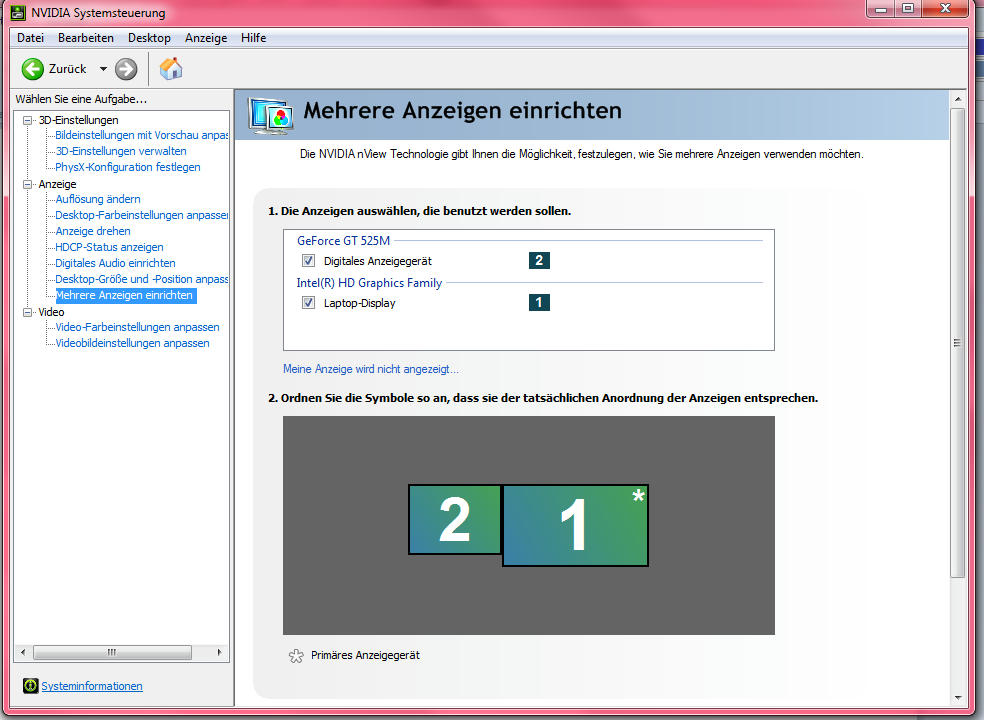Collapse the 3D-Einstellungen tree node
Image resolution: width=984 pixels, height=720 pixels.
coord(28,120)
